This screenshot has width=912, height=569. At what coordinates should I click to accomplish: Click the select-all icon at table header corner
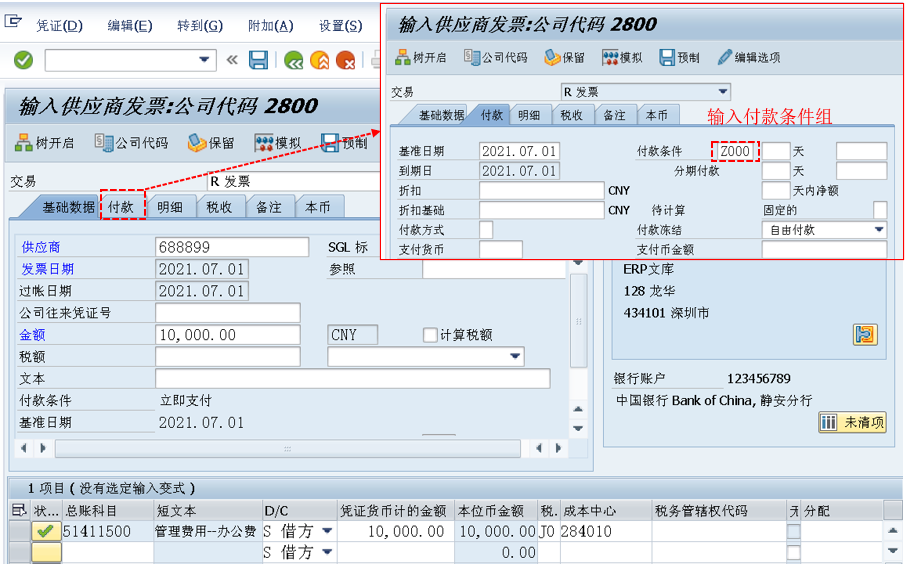pyautogui.click(x=19, y=510)
